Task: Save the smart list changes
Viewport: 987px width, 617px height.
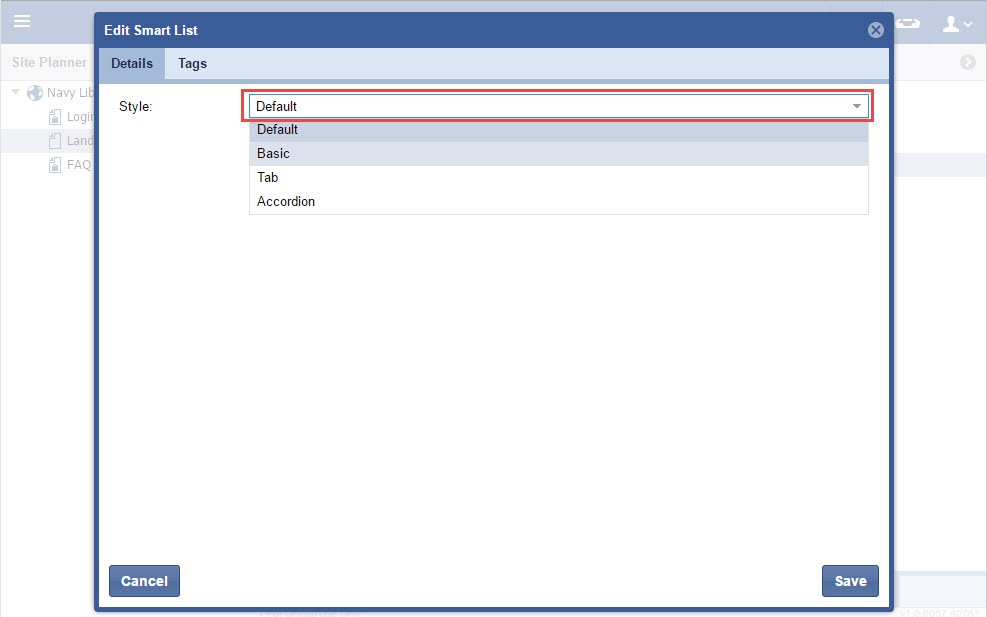Action: 850,581
